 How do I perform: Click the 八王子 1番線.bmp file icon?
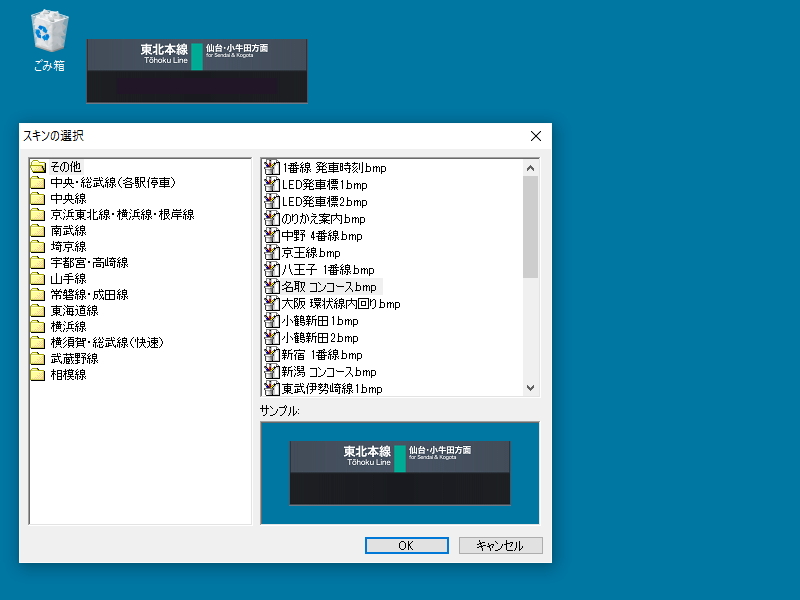pyautogui.click(x=272, y=270)
